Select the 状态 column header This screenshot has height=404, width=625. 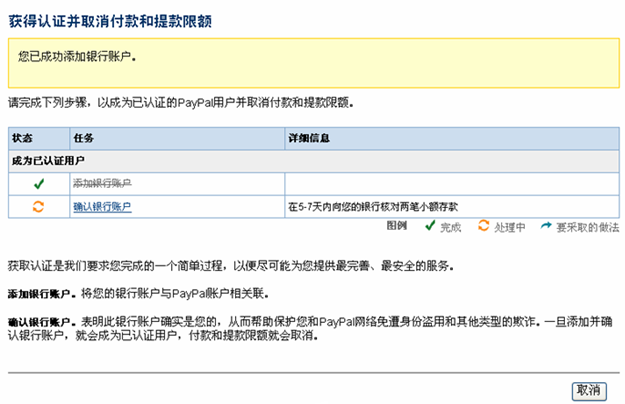[24, 137]
